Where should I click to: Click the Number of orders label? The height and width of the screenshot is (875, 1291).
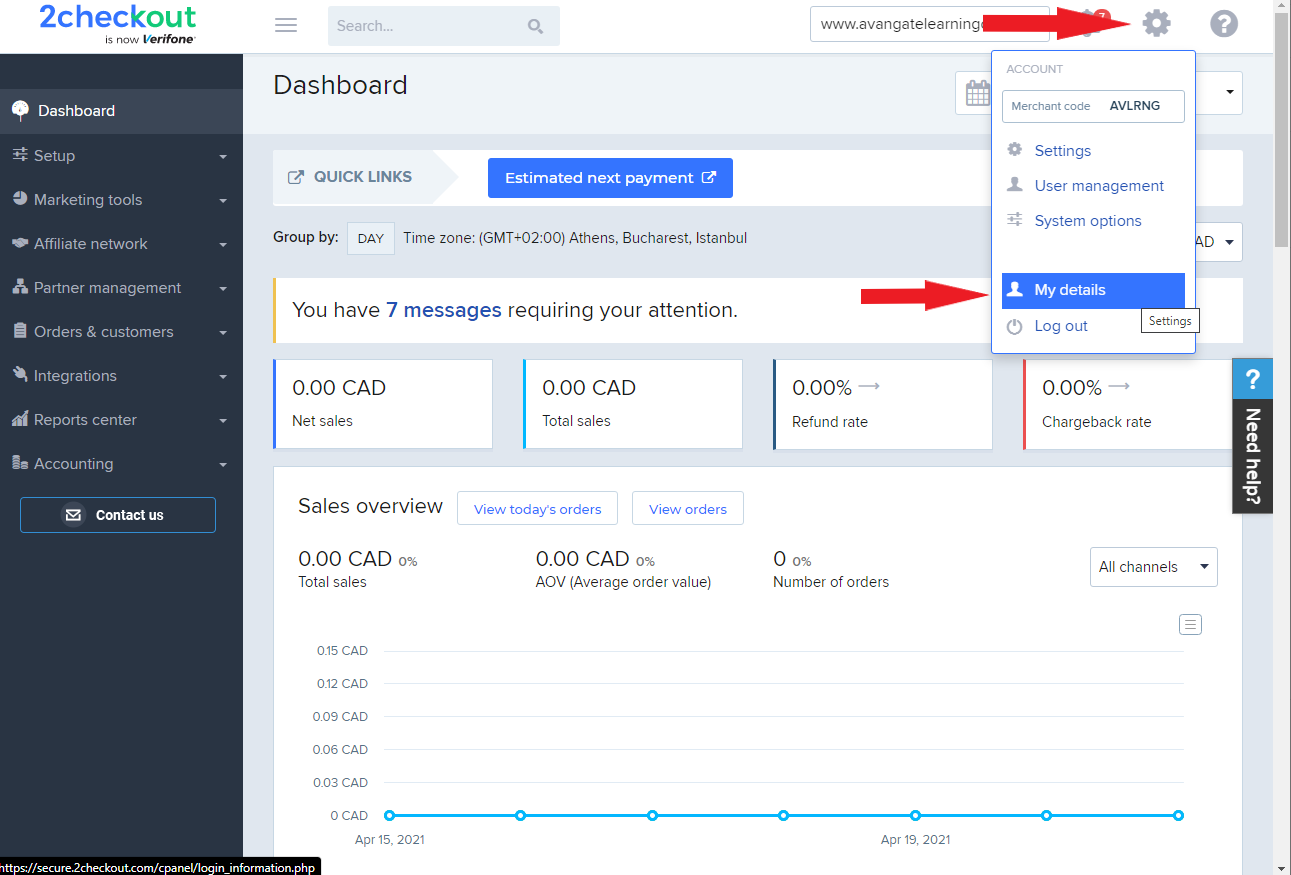tap(831, 582)
